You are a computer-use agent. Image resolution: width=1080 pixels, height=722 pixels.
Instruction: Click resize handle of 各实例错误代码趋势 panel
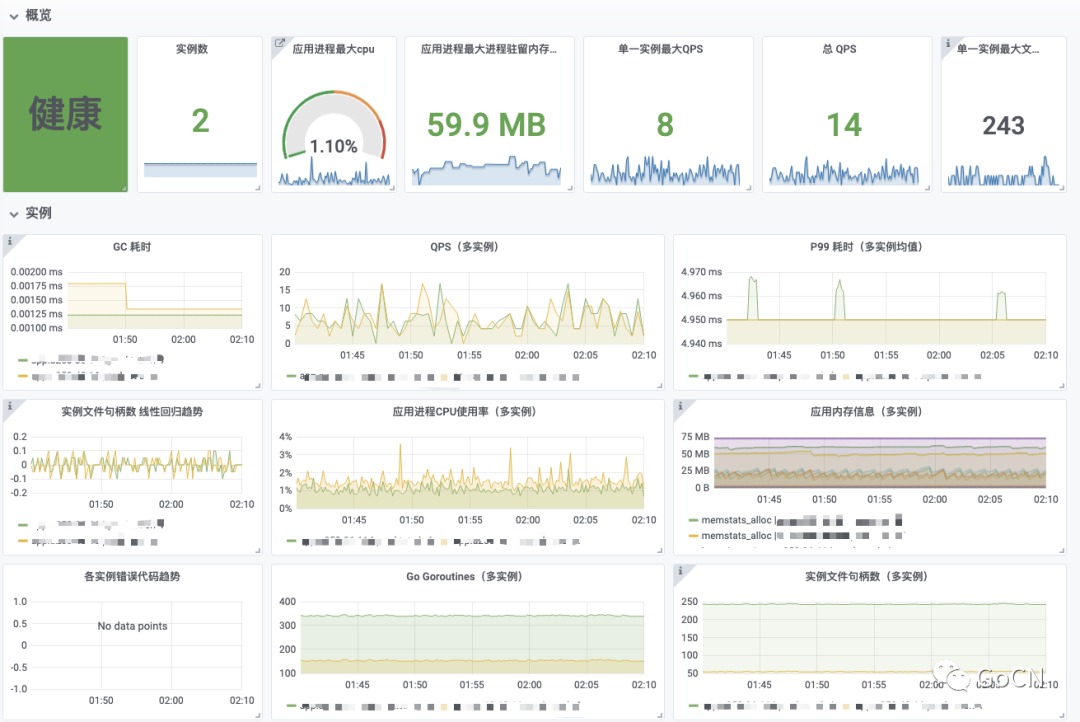[x=258, y=715]
